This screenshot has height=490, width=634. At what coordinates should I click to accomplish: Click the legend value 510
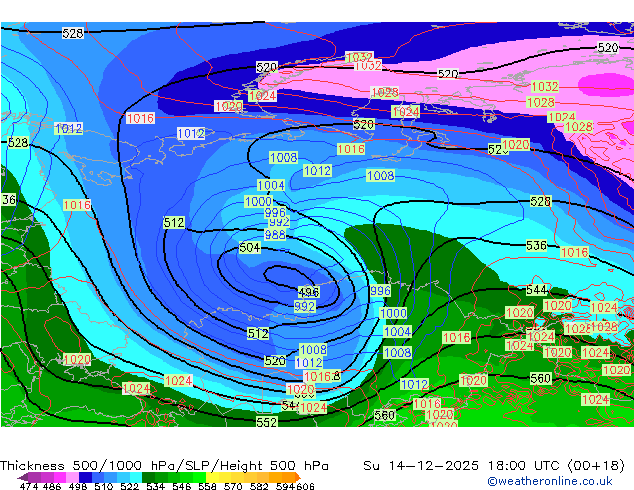click(104, 486)
